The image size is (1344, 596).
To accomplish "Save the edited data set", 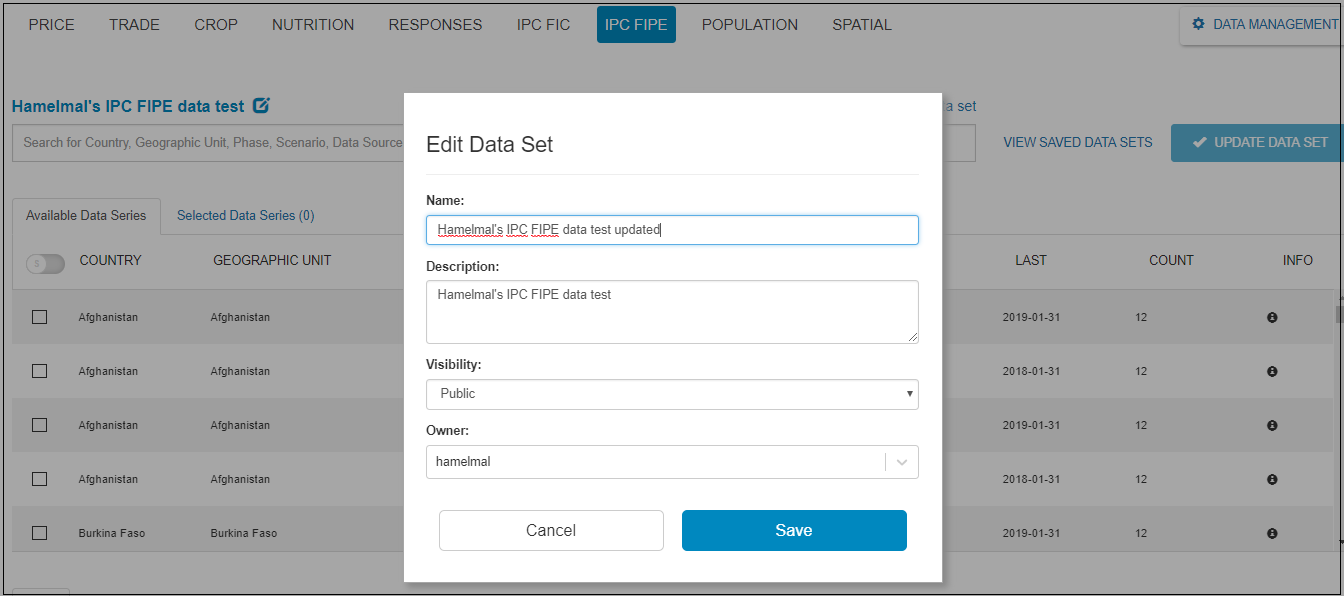I will coord(793,530).
